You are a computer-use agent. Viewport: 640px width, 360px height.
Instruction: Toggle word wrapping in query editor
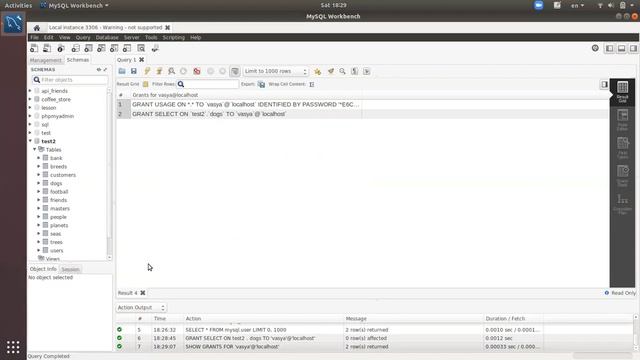[x=367, y=71]
